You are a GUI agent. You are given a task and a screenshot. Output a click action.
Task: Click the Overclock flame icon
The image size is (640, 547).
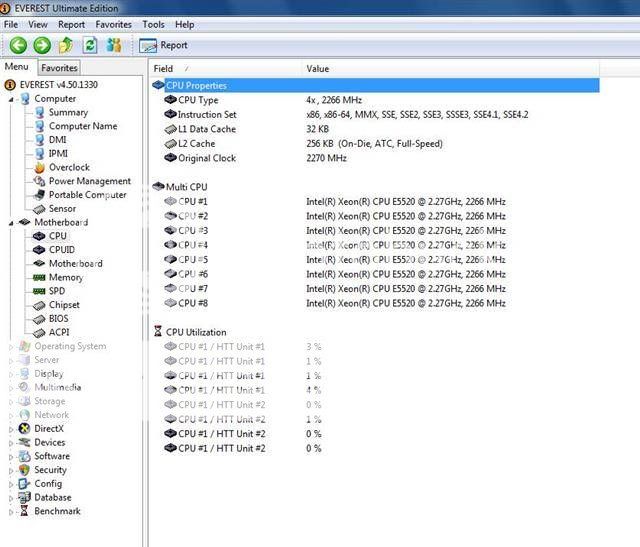(39, 167)
